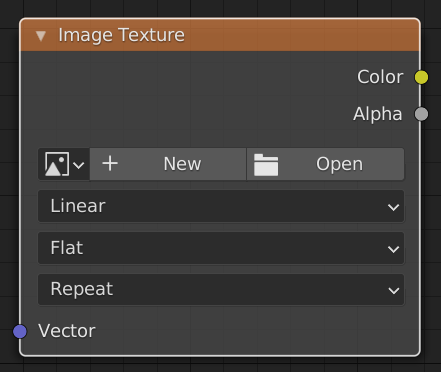Click the chevron on the Linear field

(394, 207)
